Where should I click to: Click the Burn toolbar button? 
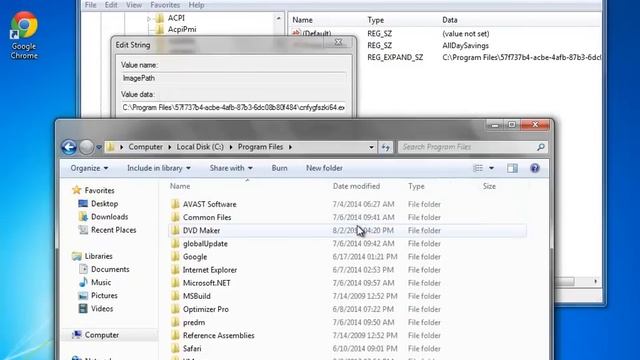[x=280, y=168]
